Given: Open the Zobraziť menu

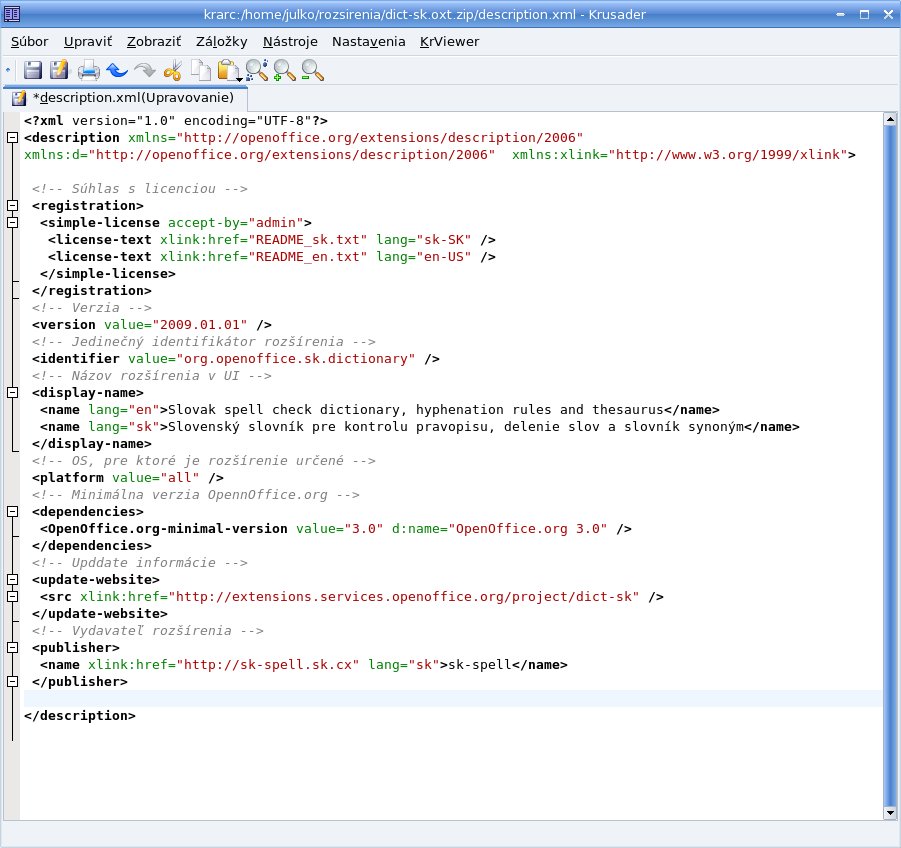Looking at the screenshot, I should pyautogui.click(x=154, y=42).
